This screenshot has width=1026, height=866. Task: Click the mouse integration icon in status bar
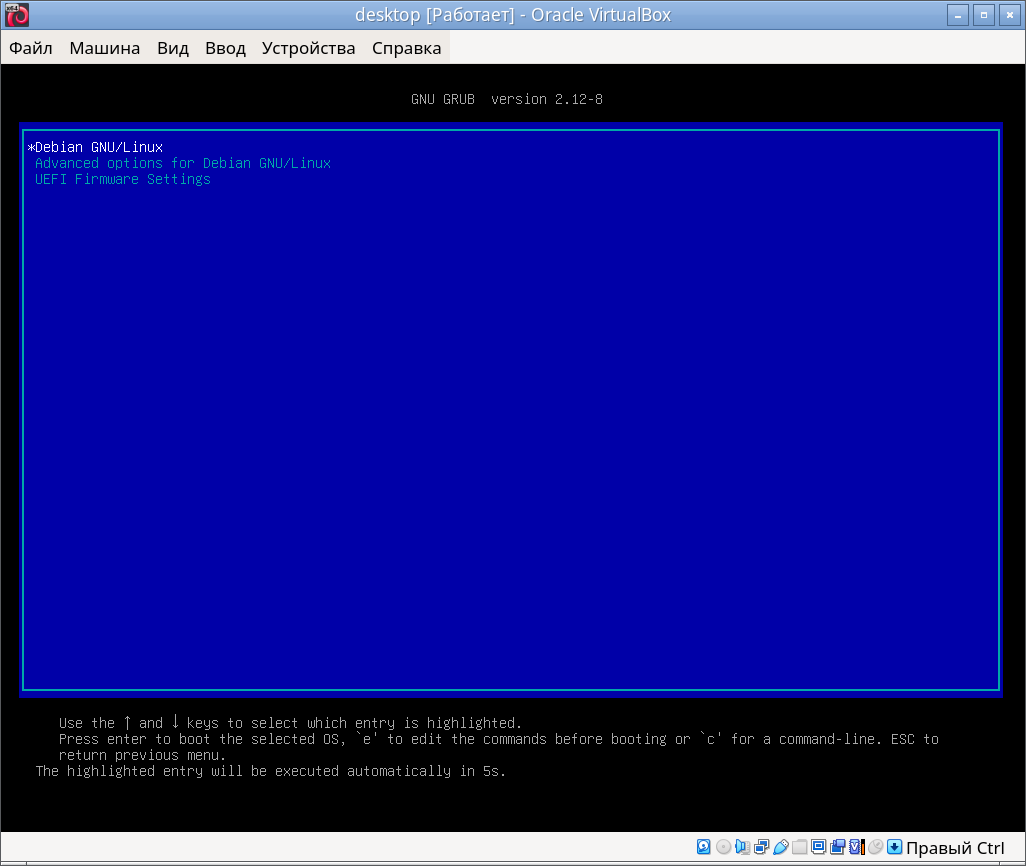coord(876,847)
